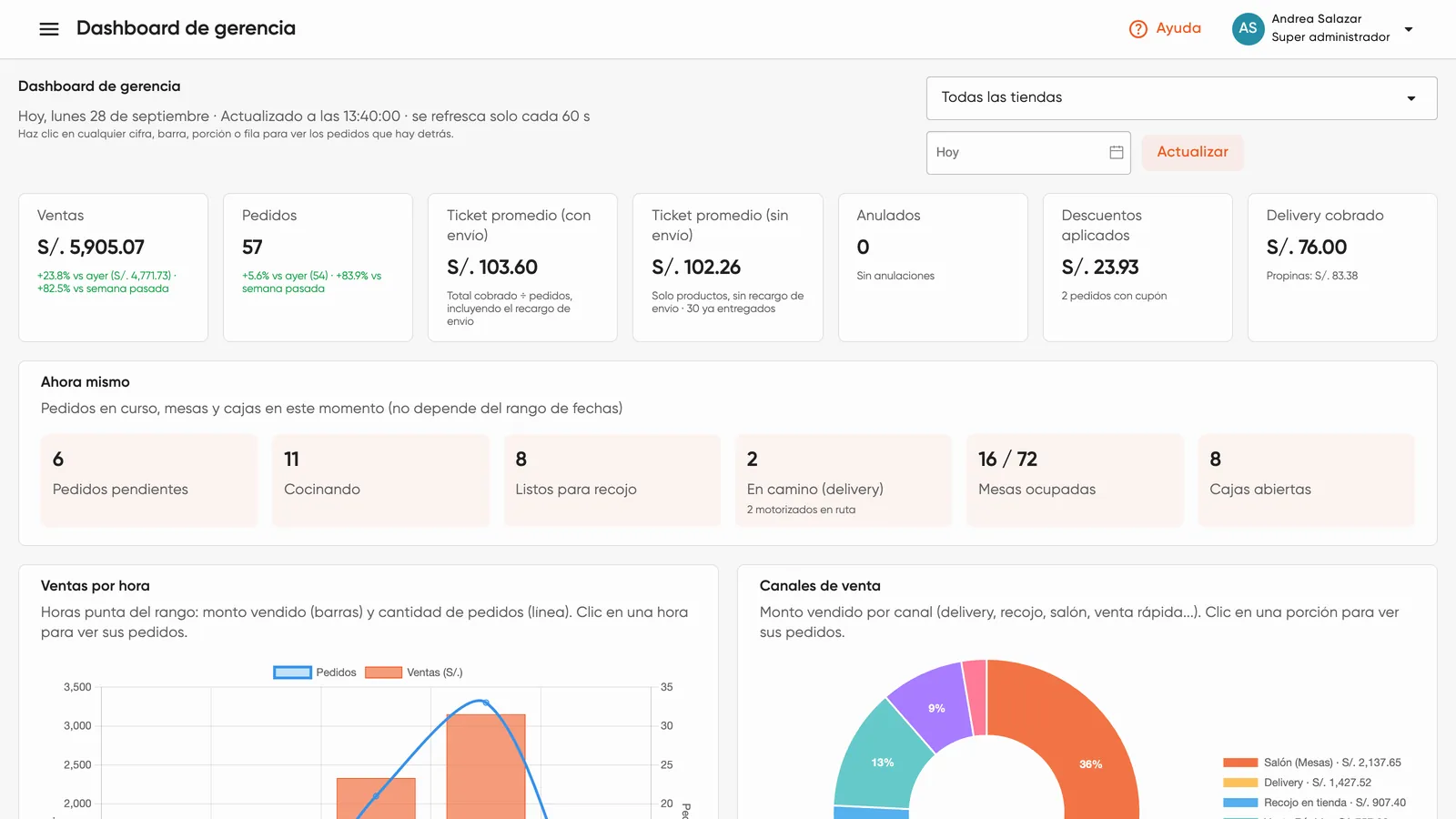This screenshot has height=819, width=1456.
Task: Open the hamburger navigation menu
Action: (49, 29)
